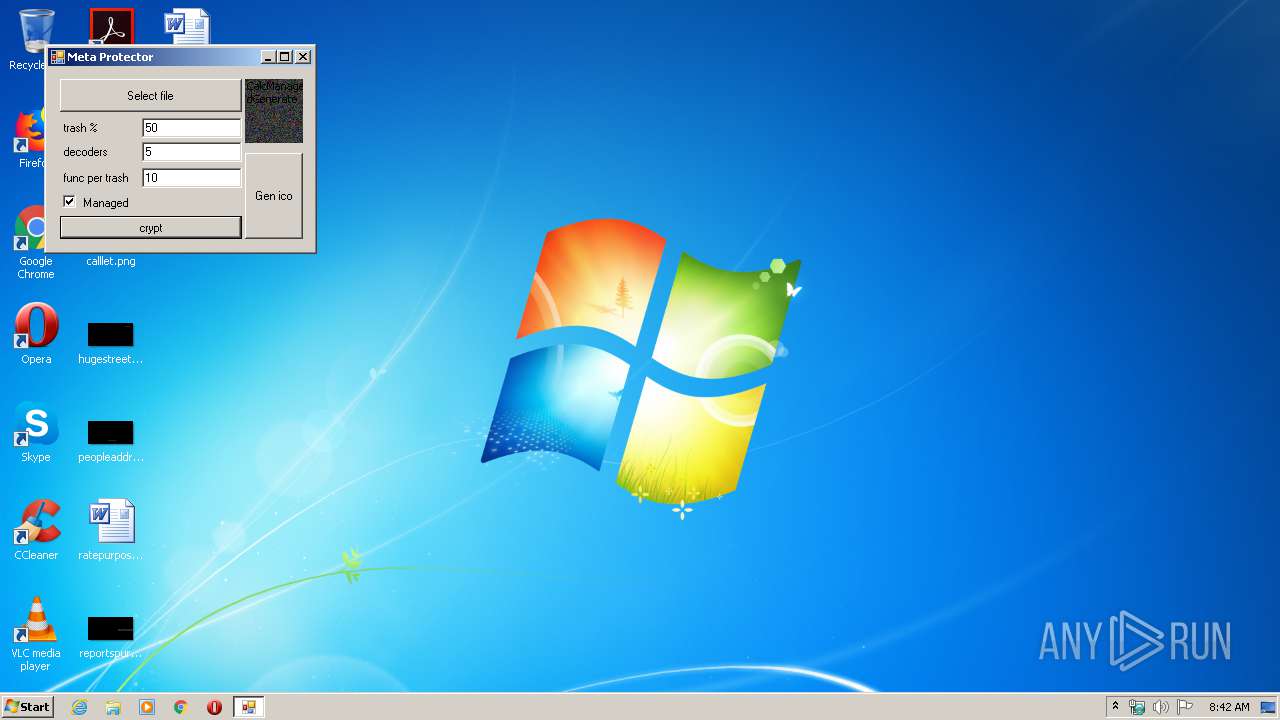Open the Start menu

tap(28, 707)
